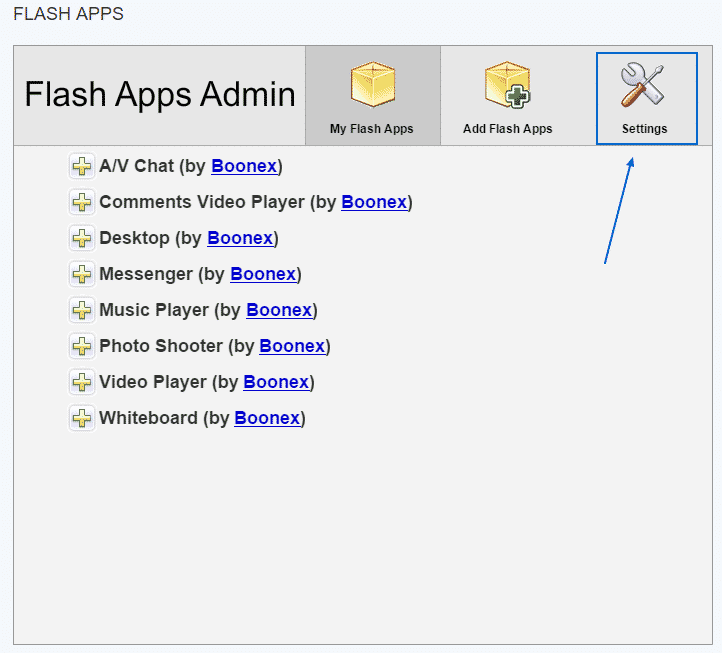Click the 'FLASH APPS' page heading

[x=69, y=14]
